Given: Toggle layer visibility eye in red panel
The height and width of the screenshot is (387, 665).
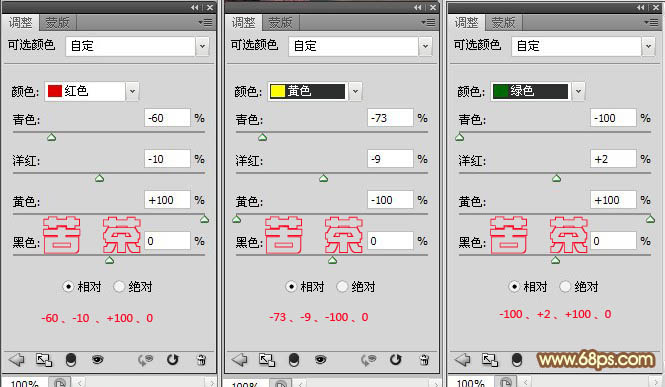Looking at the screenshot, I should (x=98, y=360).
